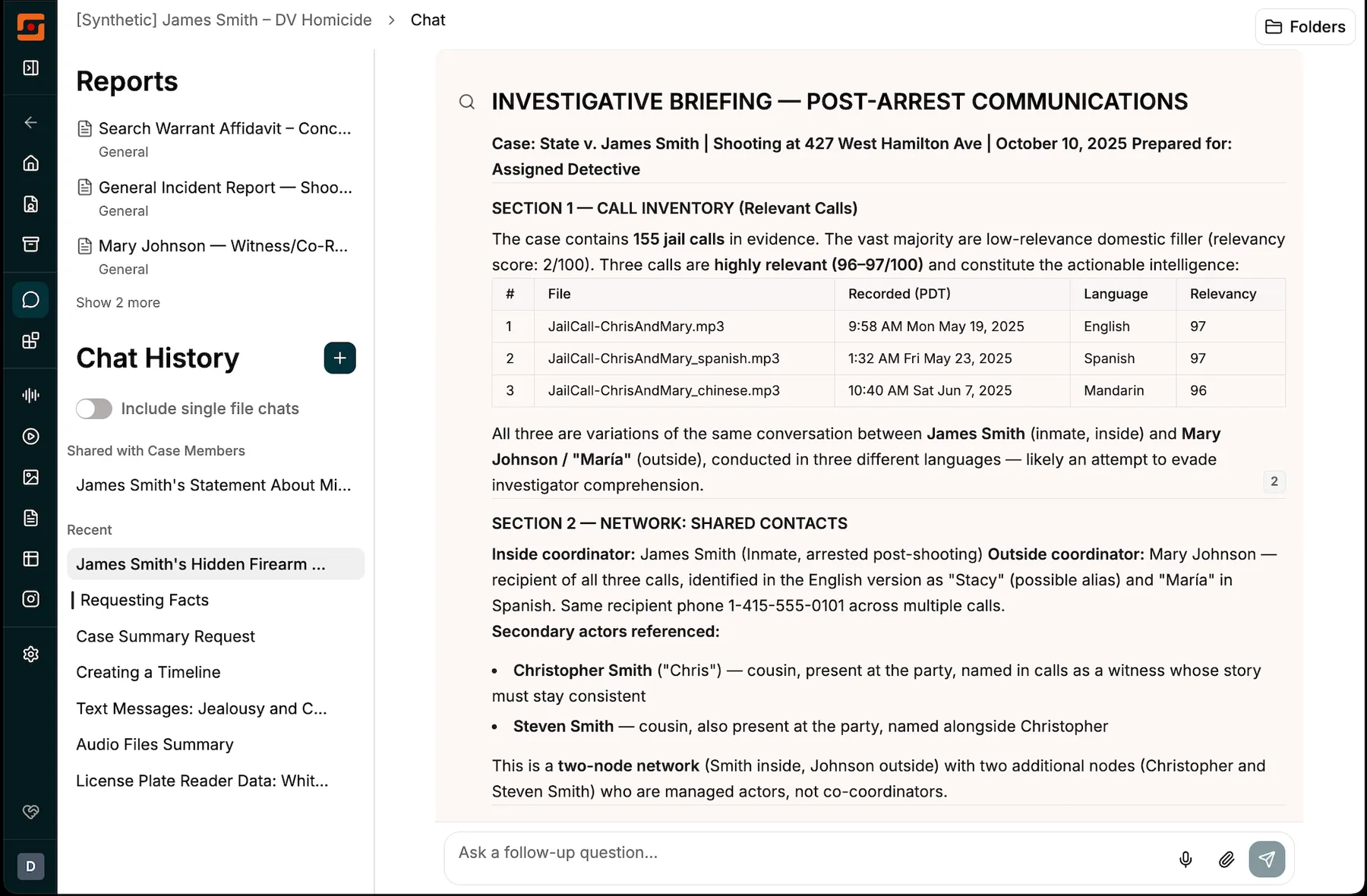Open Search Warrant Affidavit report

tap(225, 128)
